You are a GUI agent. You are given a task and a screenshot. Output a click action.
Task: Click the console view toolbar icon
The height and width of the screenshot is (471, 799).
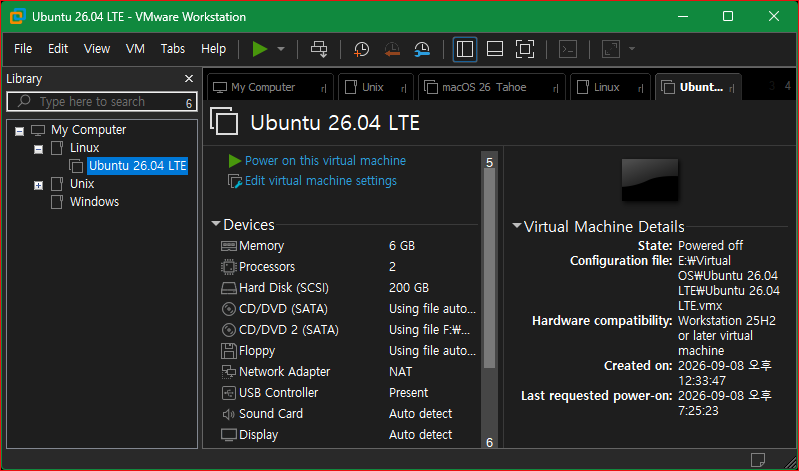[x=568, y=49]
